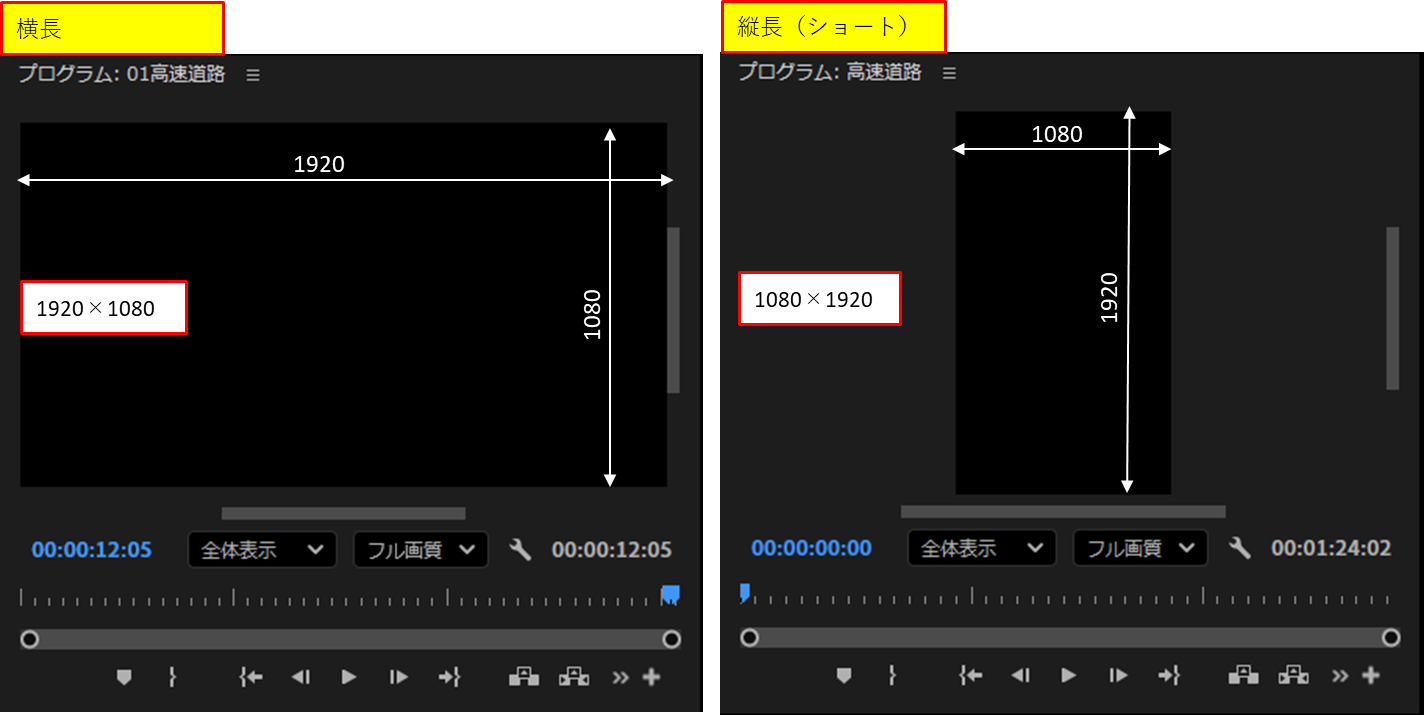Viewport: 1424px width, 715px height.
Task: Open the プログラム: 高速道路 panel menu
Action: point(948,72)
